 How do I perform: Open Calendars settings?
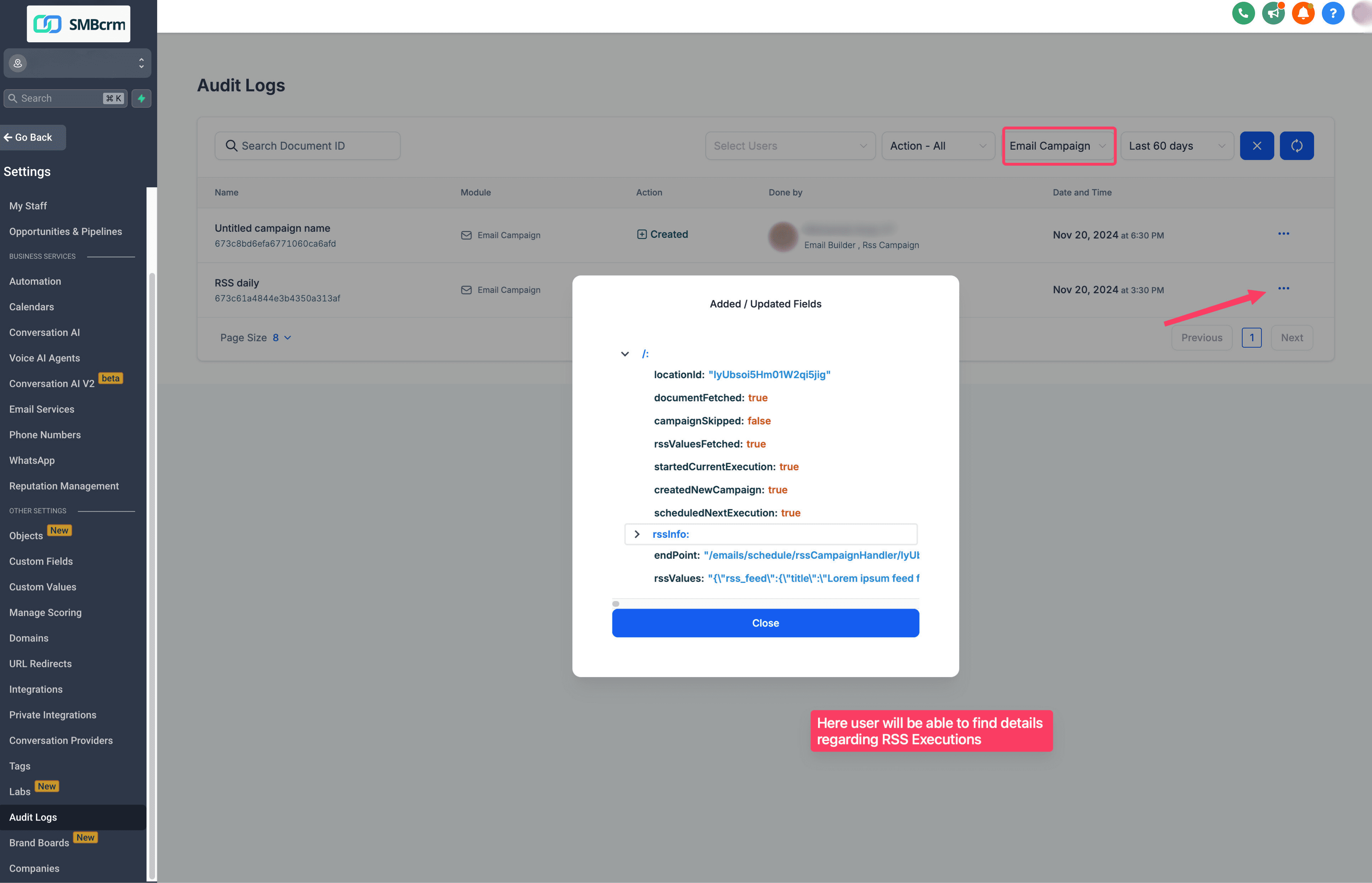coord(32,307)
